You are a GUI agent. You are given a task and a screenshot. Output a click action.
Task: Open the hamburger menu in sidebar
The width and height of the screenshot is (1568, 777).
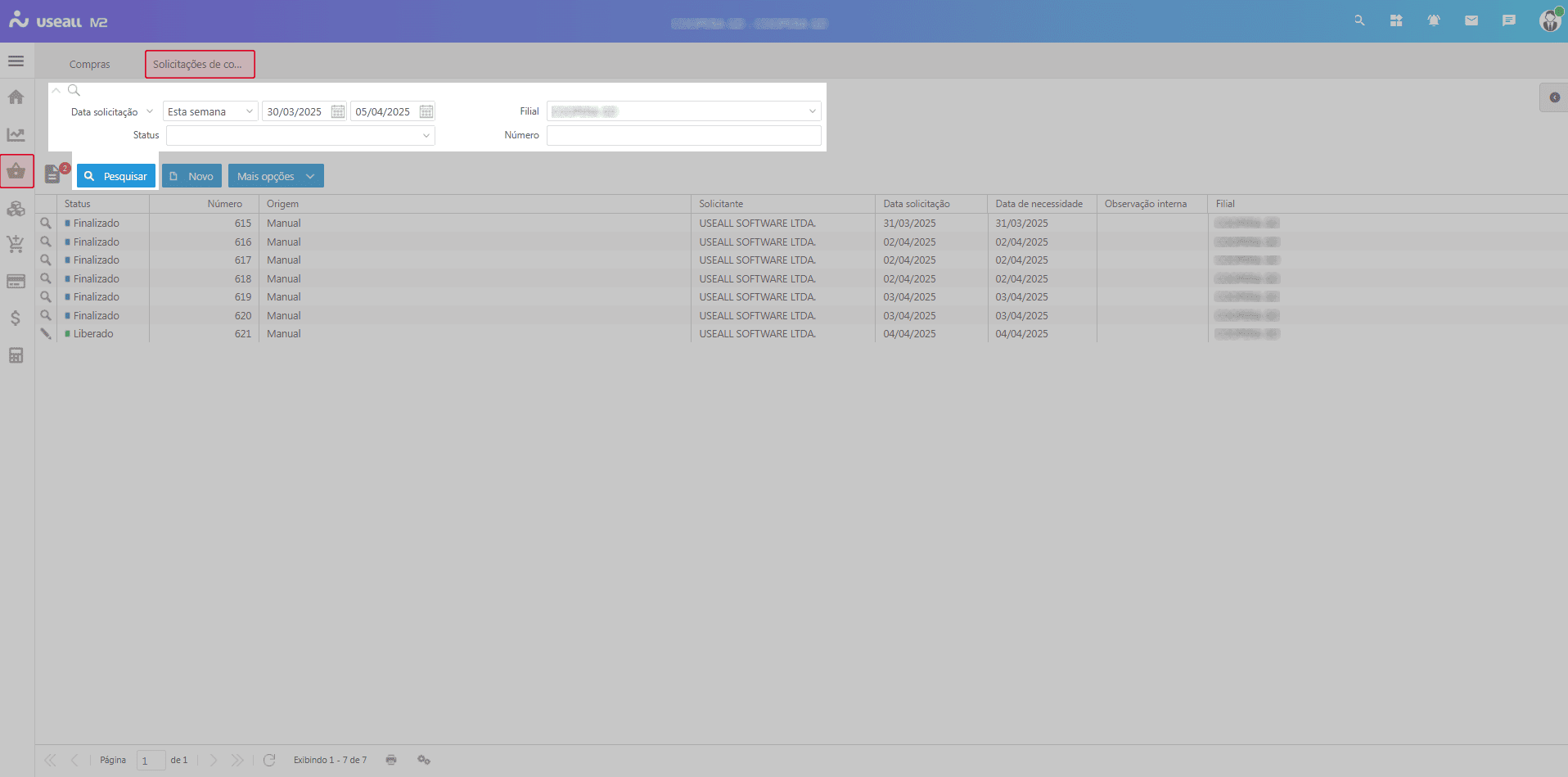(16, 61)
